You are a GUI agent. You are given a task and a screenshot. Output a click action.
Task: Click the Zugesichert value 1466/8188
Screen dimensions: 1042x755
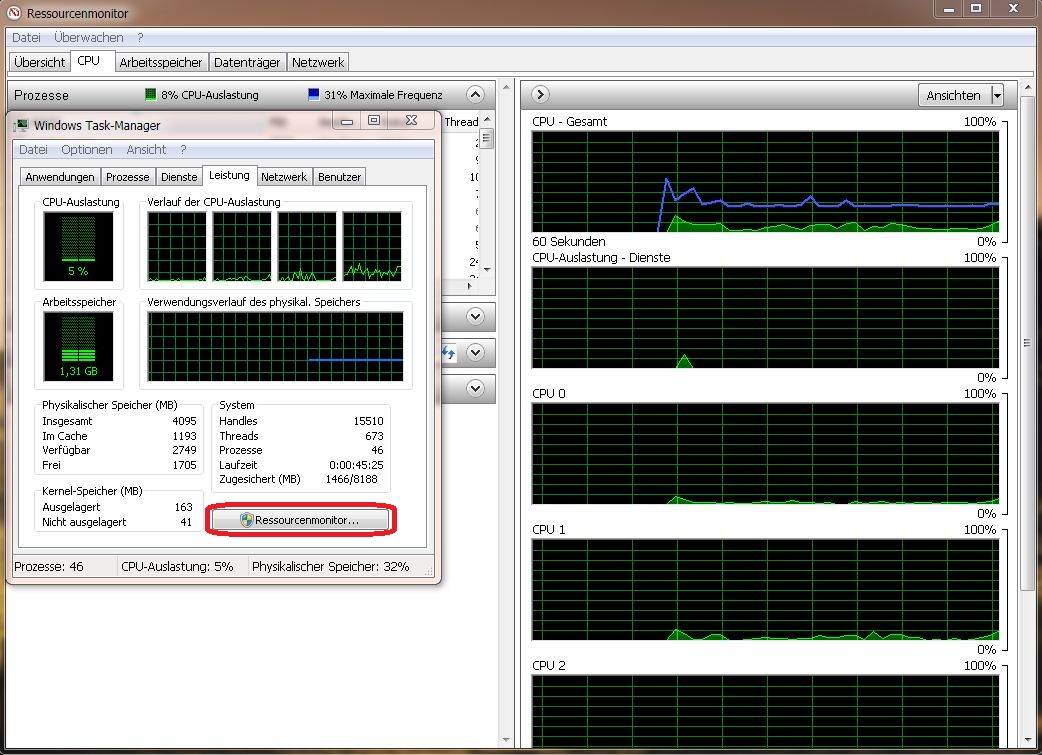click(x=352, y=479)
